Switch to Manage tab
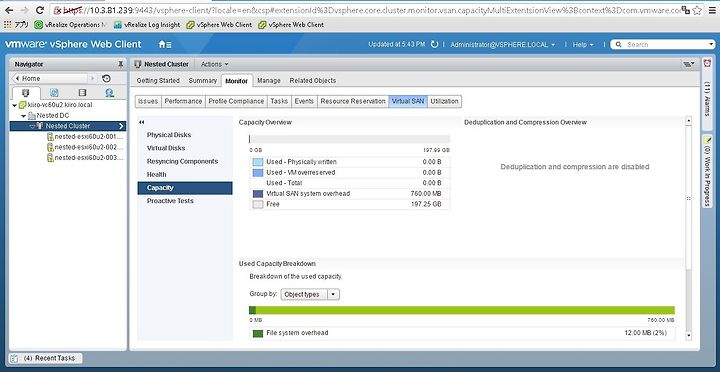Screen dimensions: 720x372 (269, 80)
